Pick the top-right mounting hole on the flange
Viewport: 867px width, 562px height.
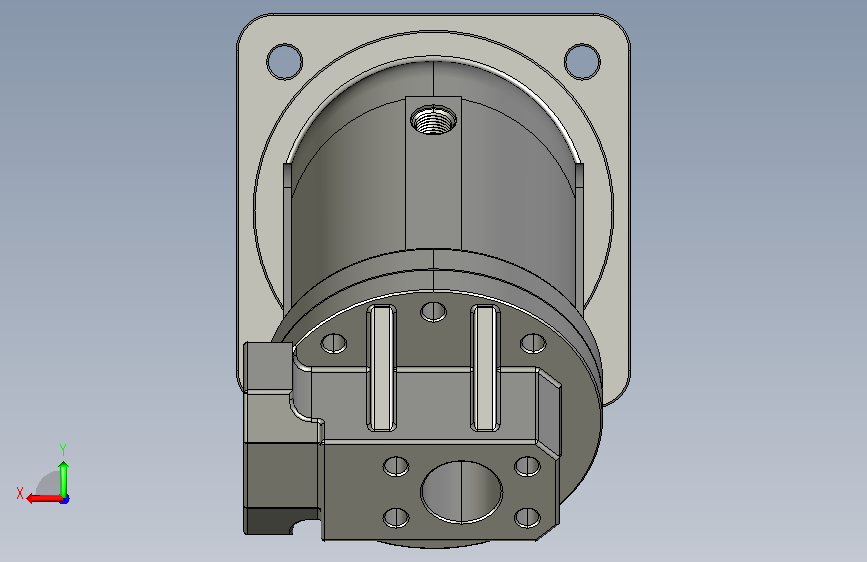point(582,61)
